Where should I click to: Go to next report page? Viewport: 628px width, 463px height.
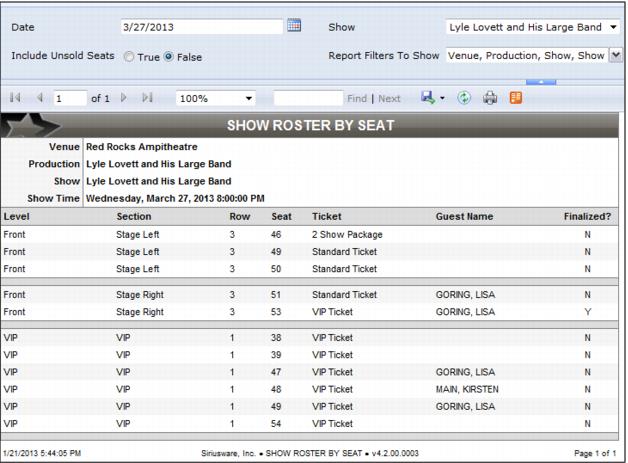(124, 99)
